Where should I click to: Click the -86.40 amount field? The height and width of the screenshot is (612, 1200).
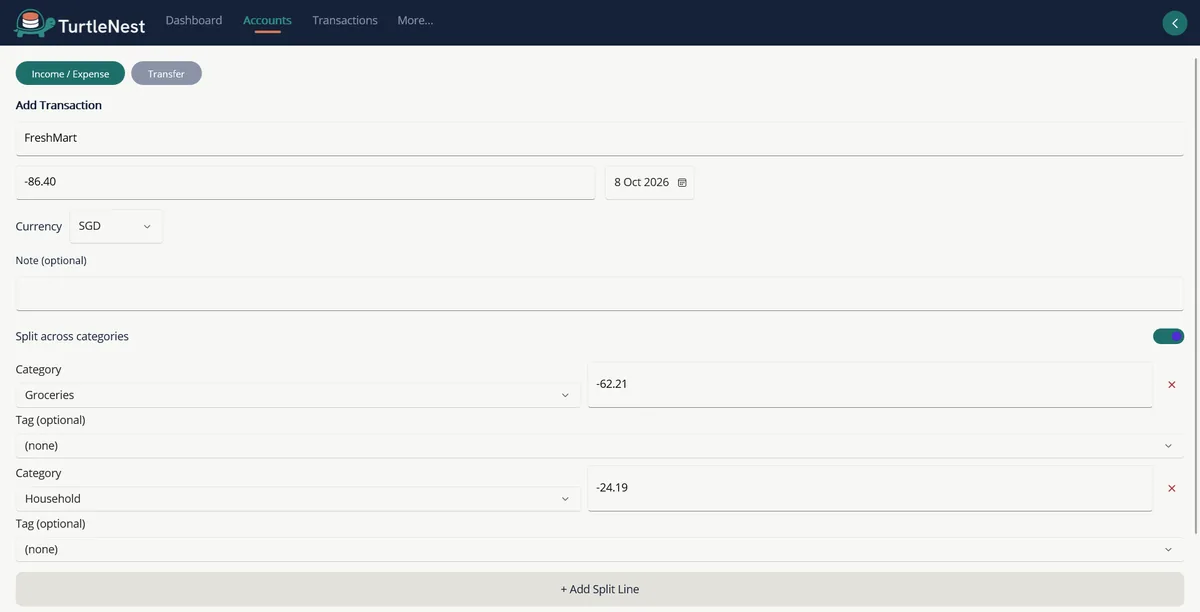[305, 182]
